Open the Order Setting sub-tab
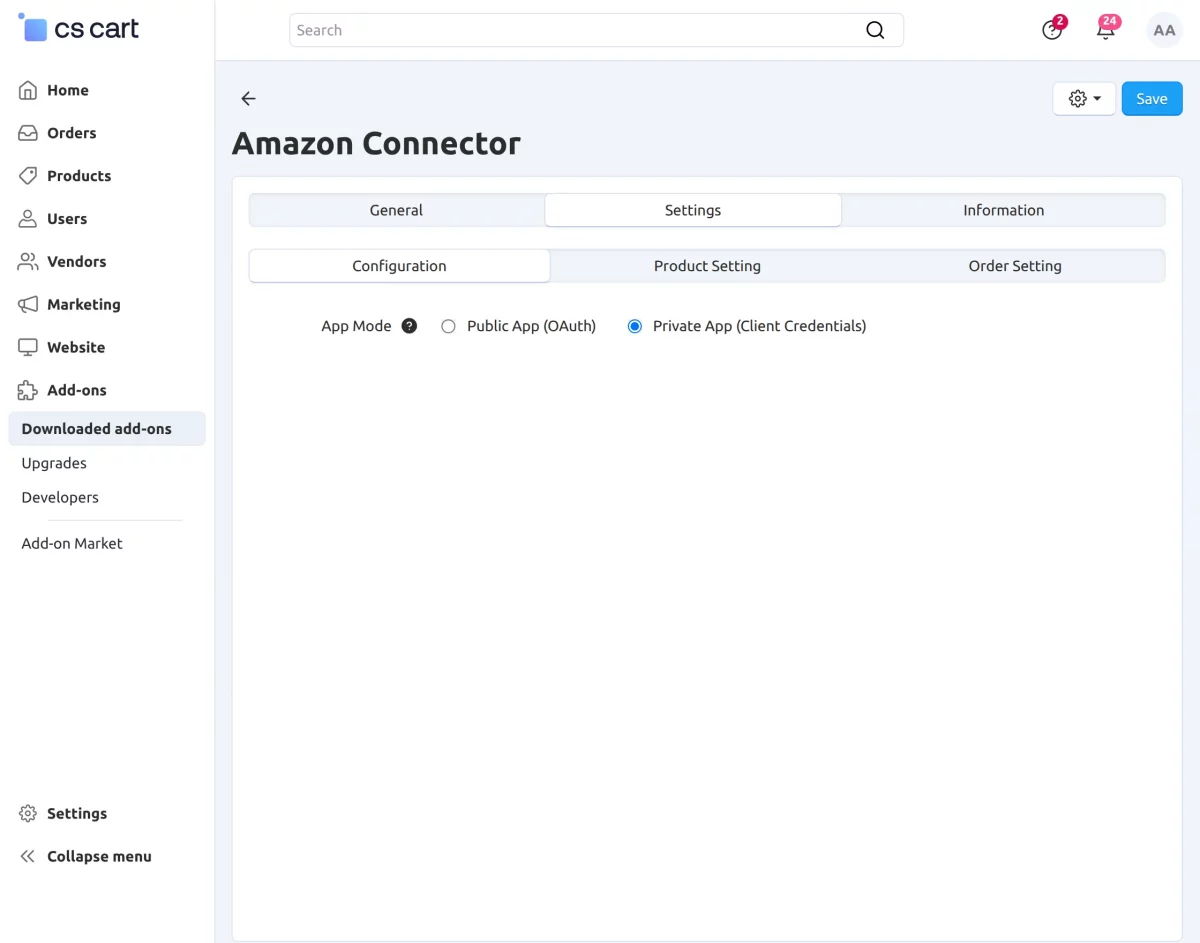1200x943 pixels. pyautogui.click(x=1015, y=266)
